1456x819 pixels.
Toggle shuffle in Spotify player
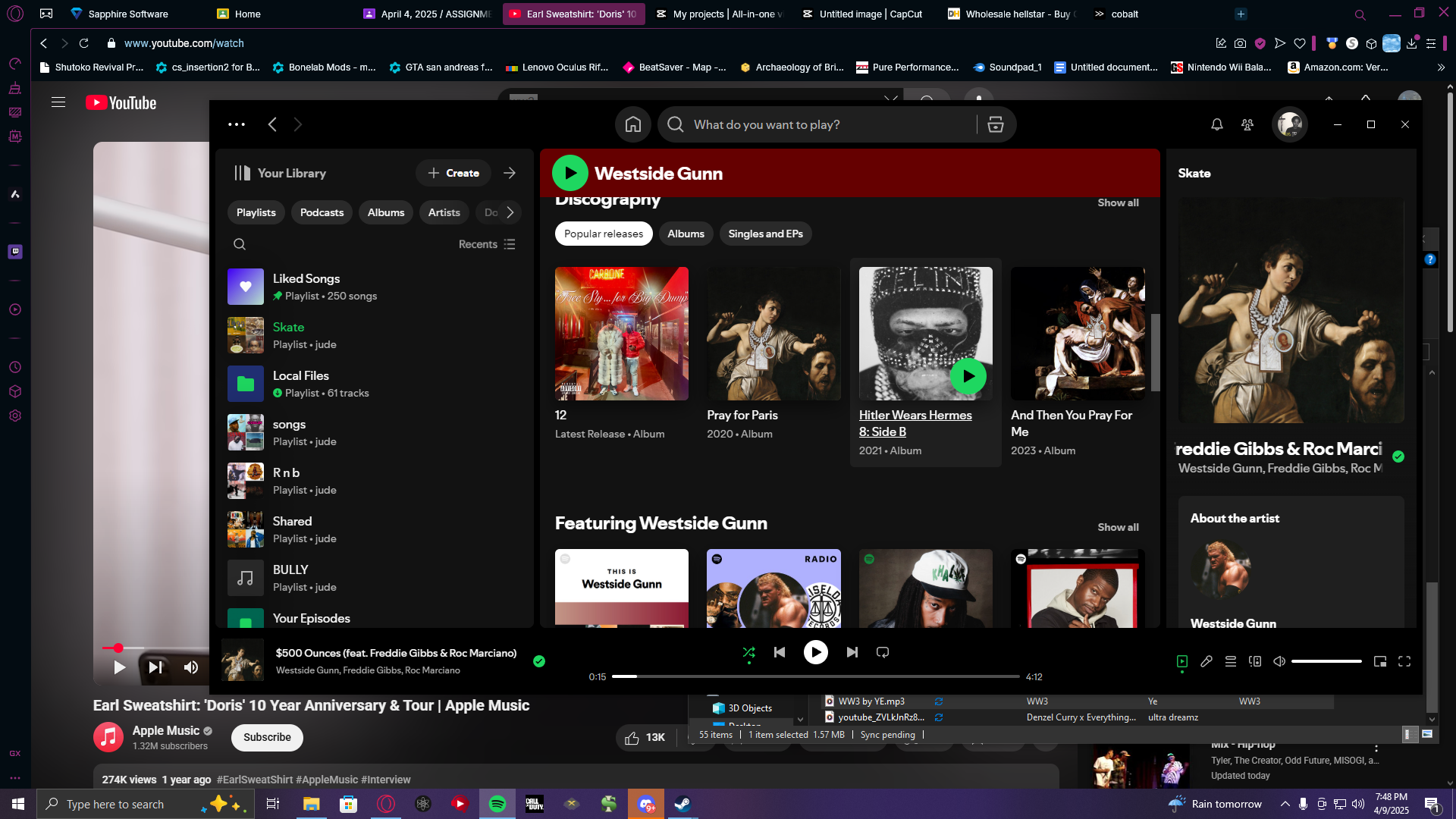coord(748,652)
